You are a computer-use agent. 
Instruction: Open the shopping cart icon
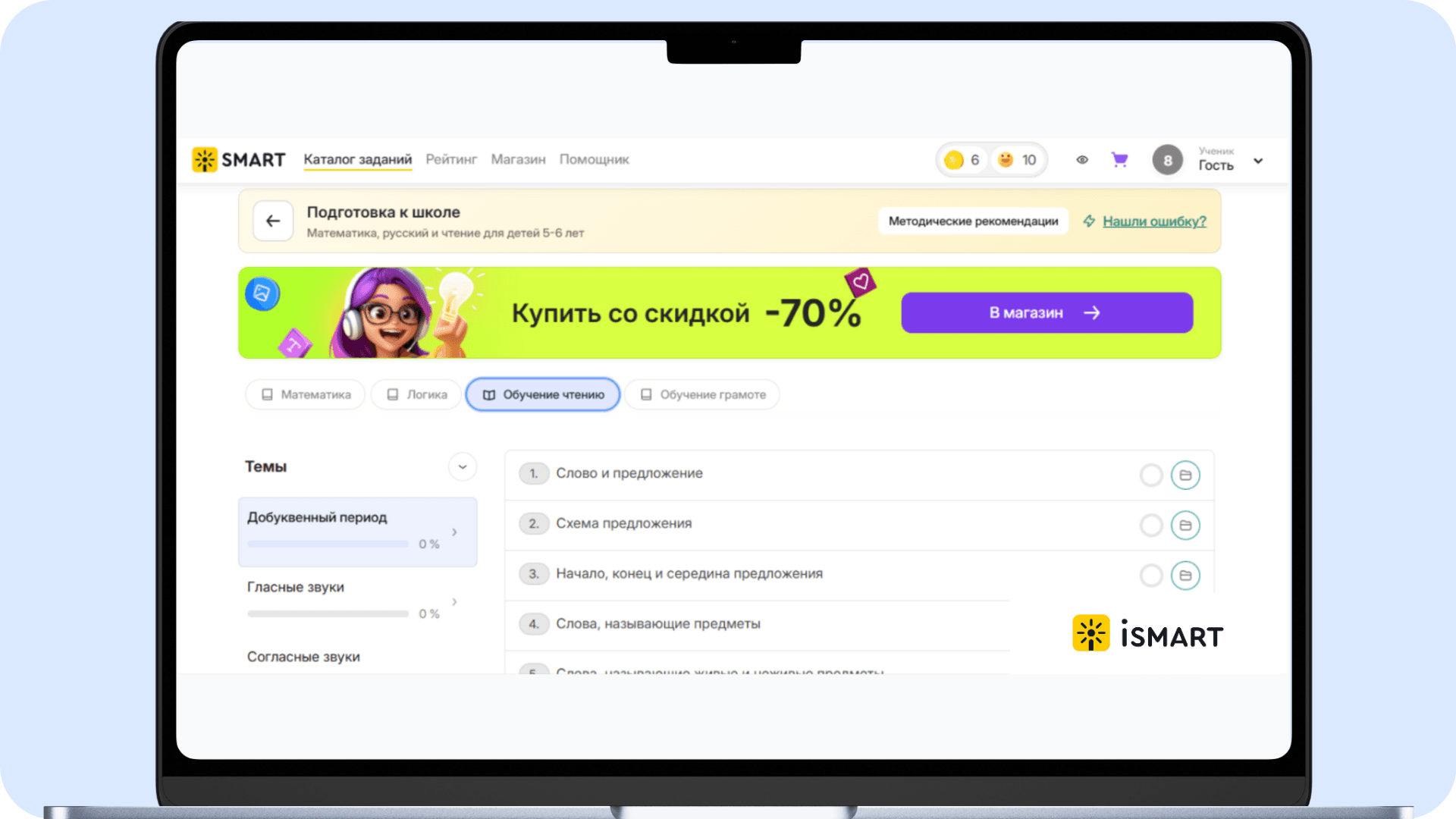1119,160
